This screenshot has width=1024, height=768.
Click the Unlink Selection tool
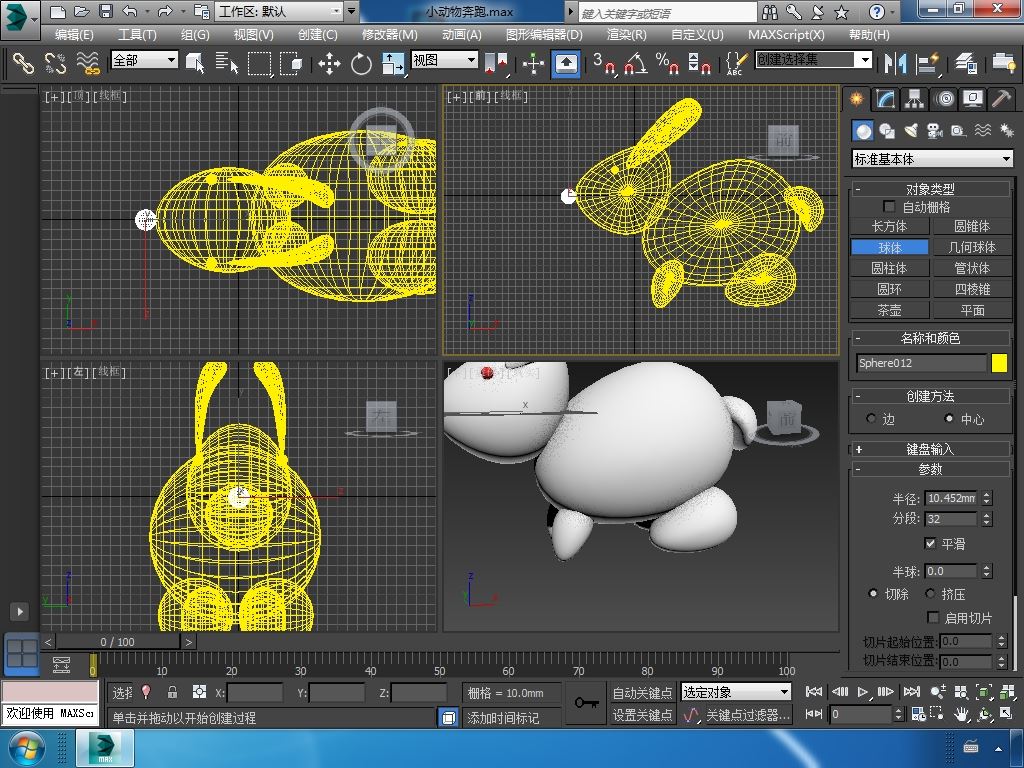[x=56, y=63]
